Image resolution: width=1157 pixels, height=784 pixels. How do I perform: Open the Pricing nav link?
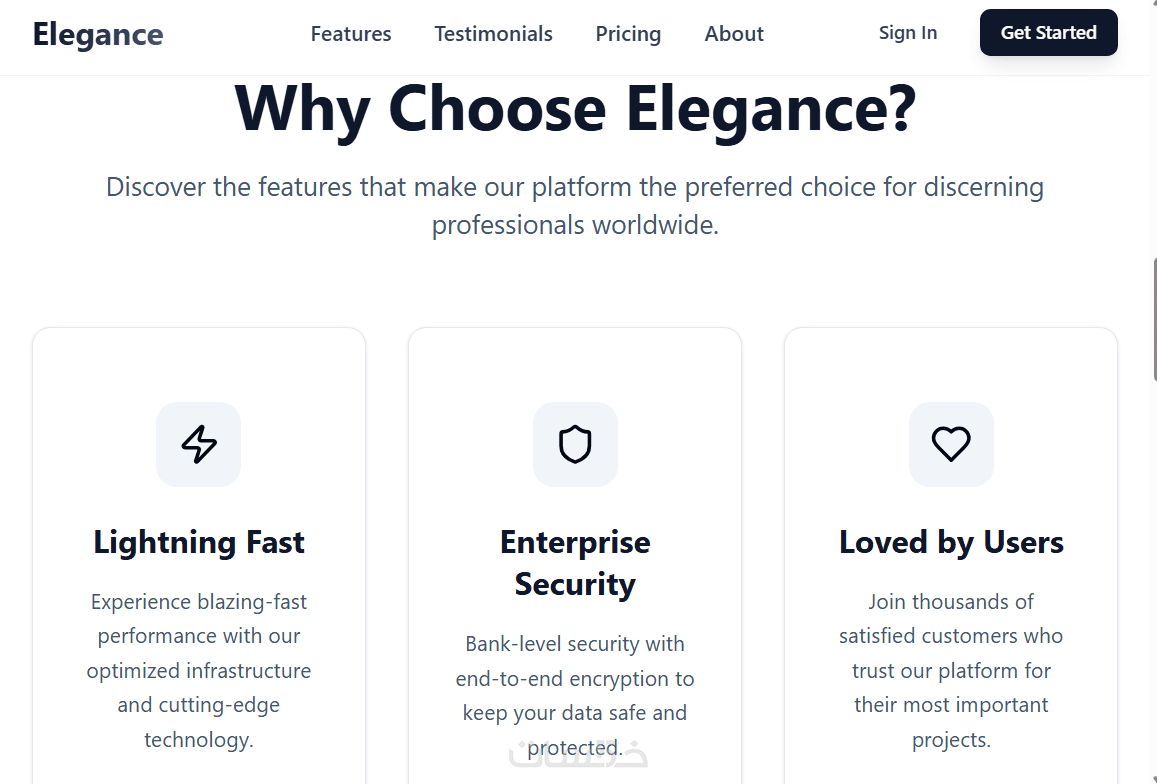coord(628,34)
